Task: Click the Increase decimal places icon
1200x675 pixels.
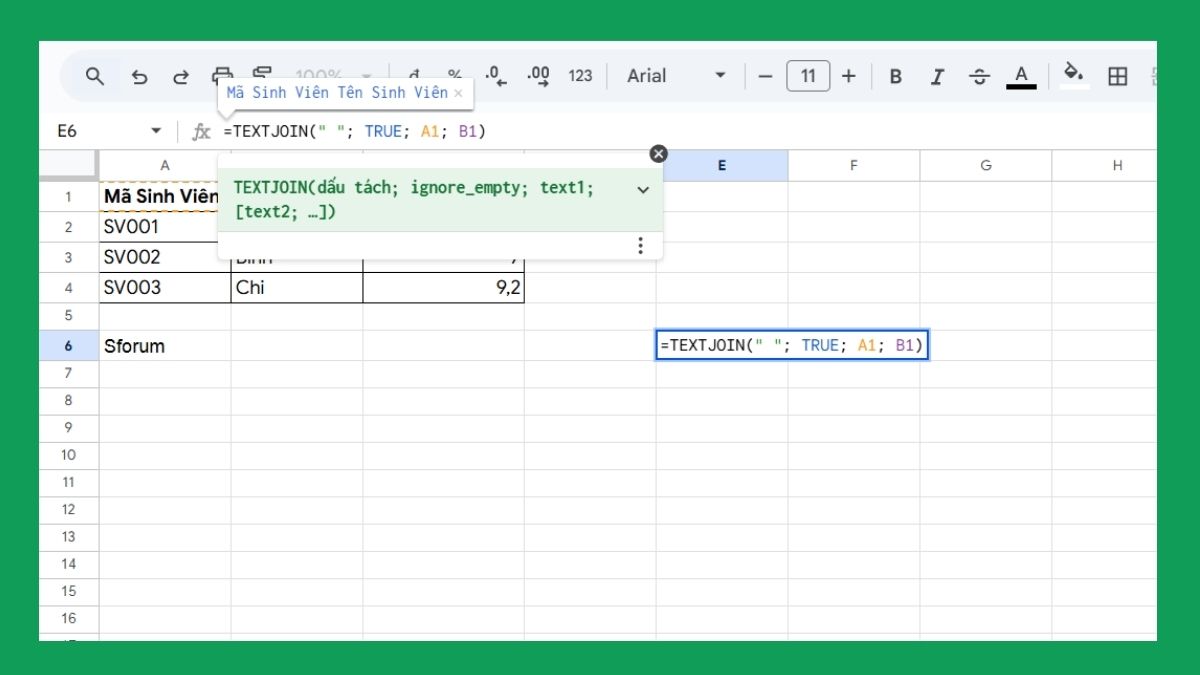Action: tap(538, 75)
